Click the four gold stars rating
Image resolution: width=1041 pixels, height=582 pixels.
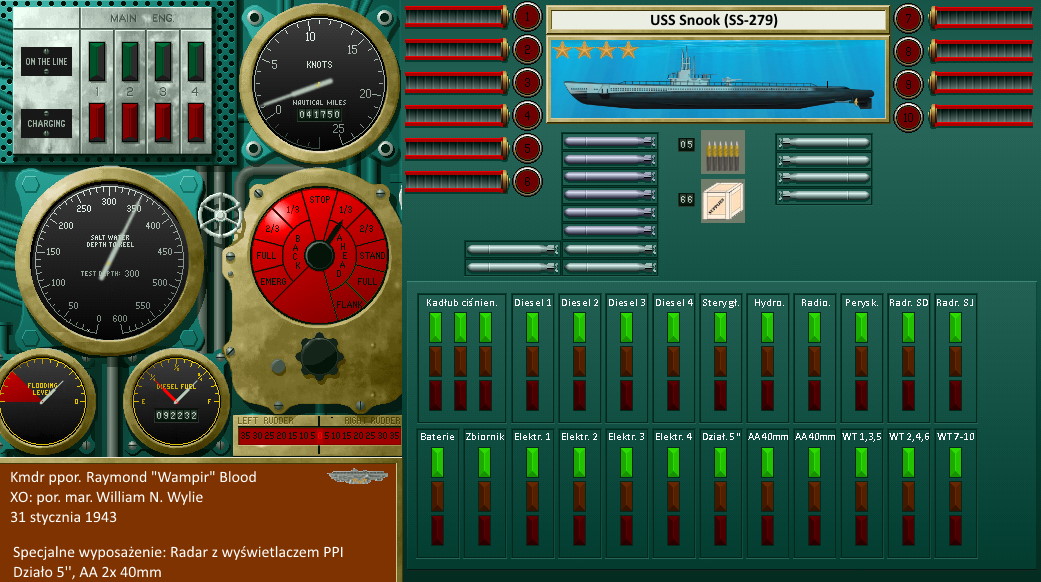coord(596,49)
